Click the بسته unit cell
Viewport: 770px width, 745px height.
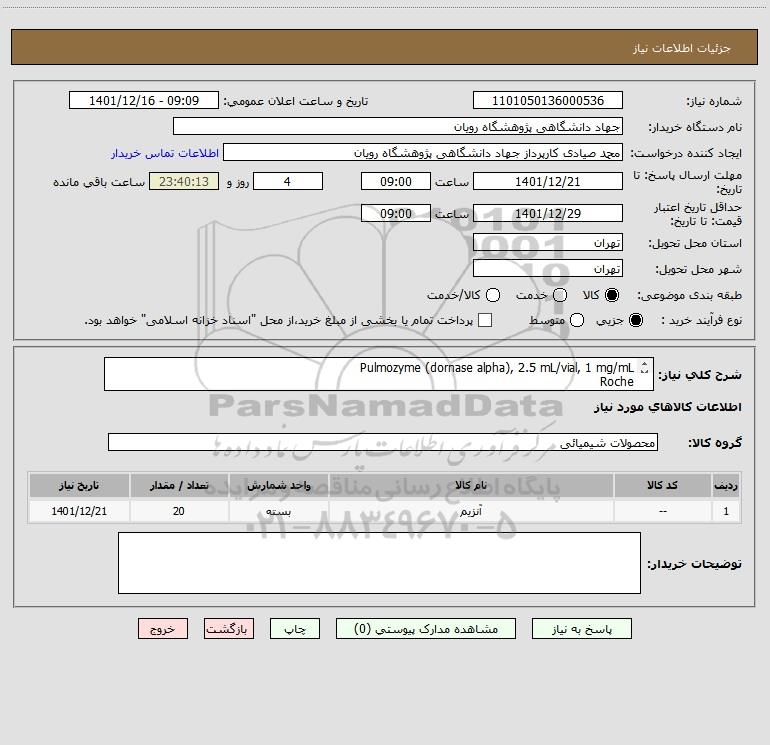tap(278, 511)
